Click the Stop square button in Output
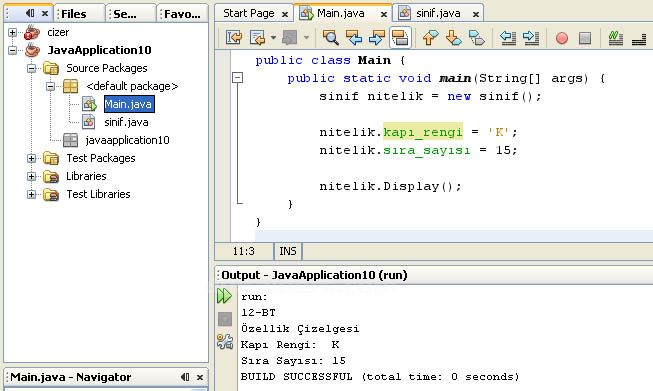Screen dimensions: 653x391 [x=225, y=319]
